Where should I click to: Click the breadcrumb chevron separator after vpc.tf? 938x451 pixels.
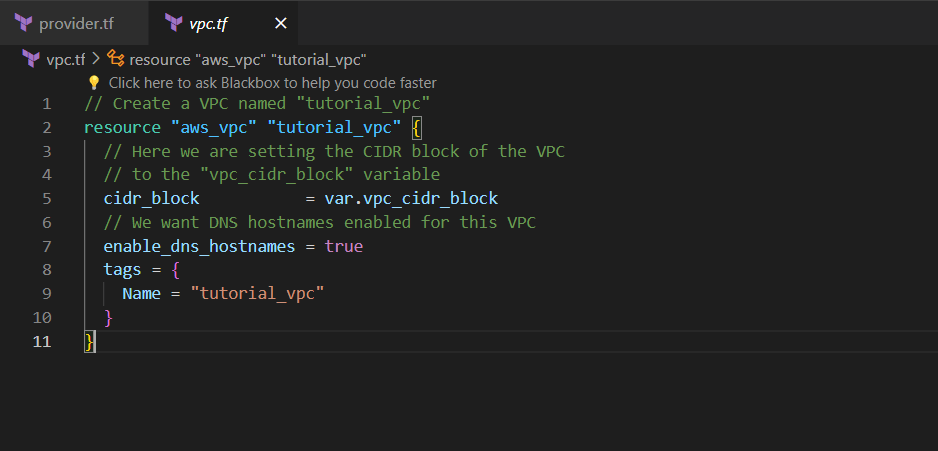(96, 59)
